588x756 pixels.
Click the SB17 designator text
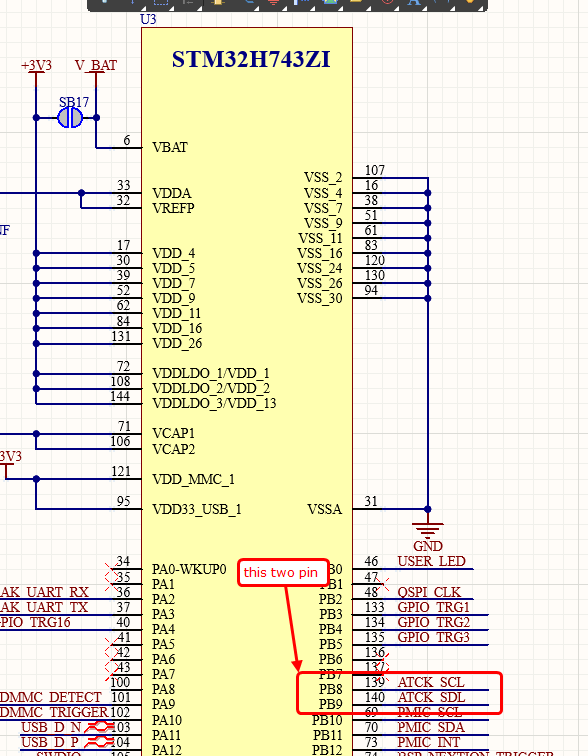coord(74,102)
